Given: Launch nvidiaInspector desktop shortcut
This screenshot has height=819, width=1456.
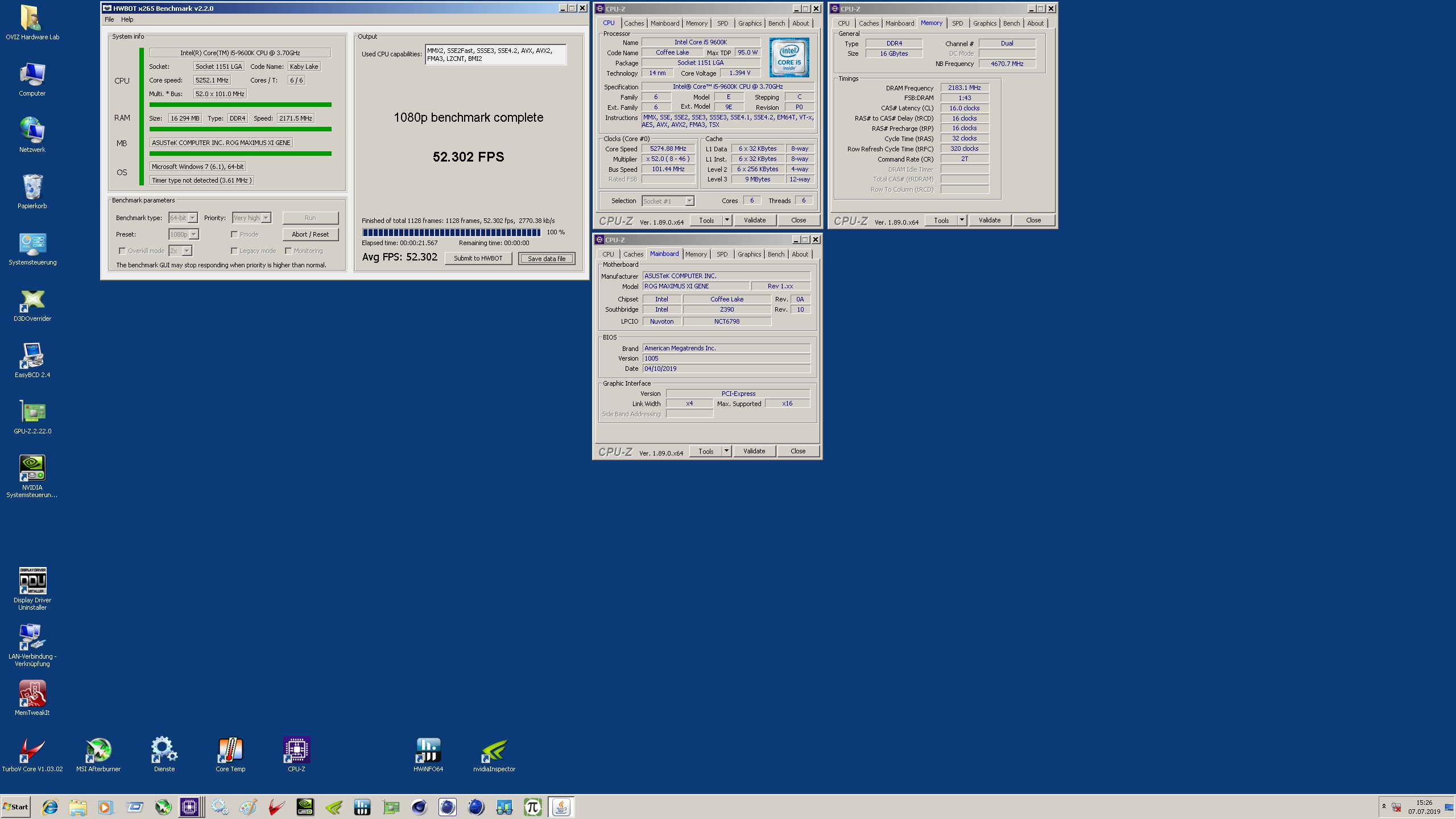Looking at the screenshot, I should click(x=494, y=754).
